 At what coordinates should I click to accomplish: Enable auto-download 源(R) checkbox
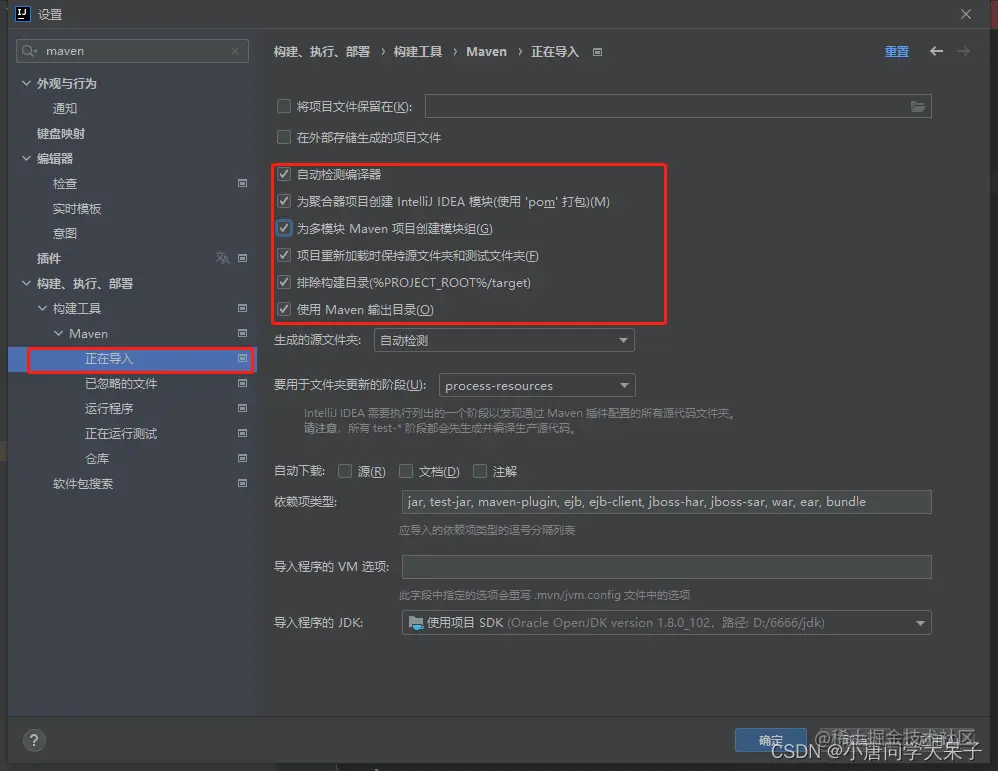(345, 471)
